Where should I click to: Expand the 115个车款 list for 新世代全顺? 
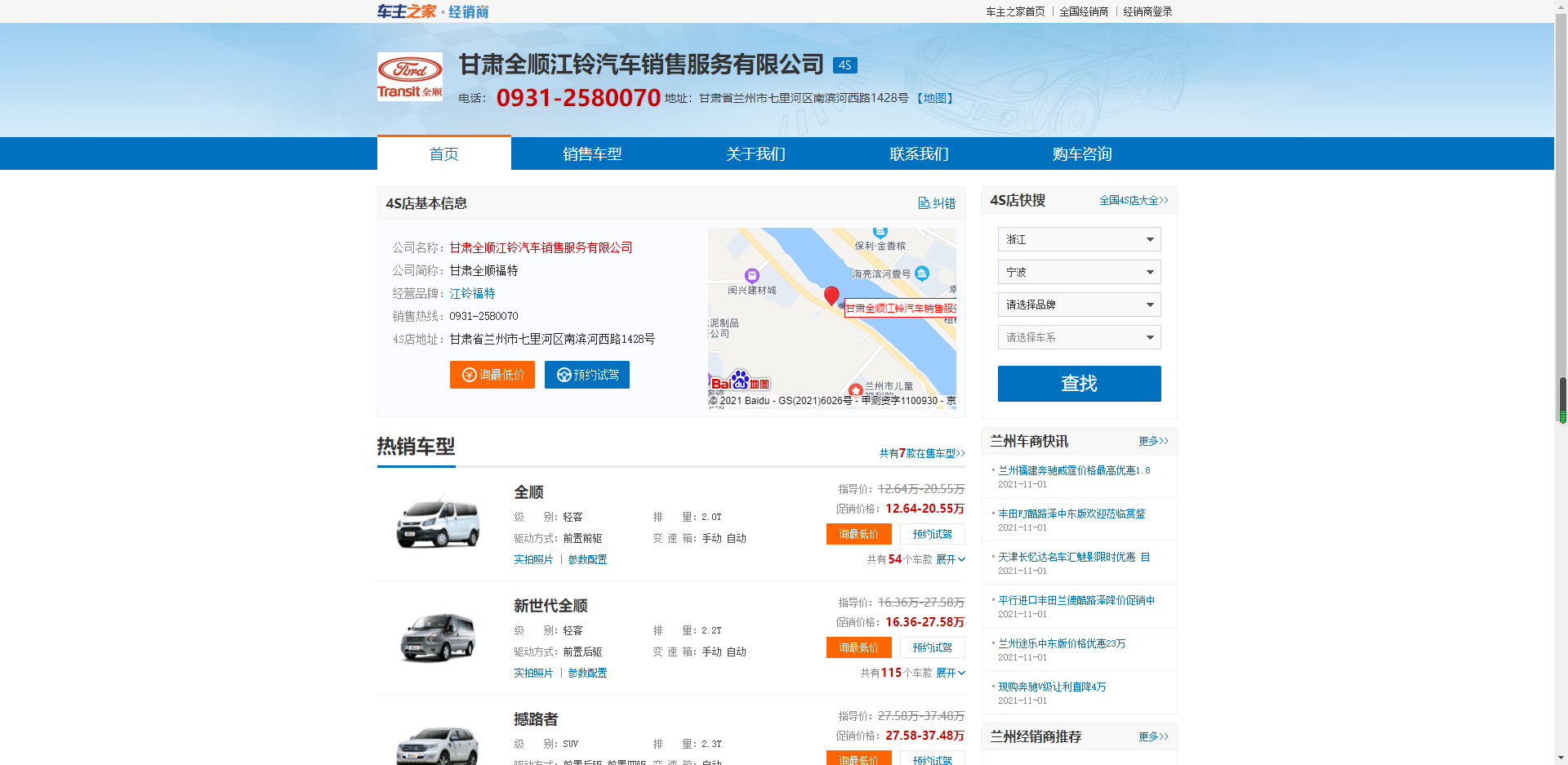951,673
